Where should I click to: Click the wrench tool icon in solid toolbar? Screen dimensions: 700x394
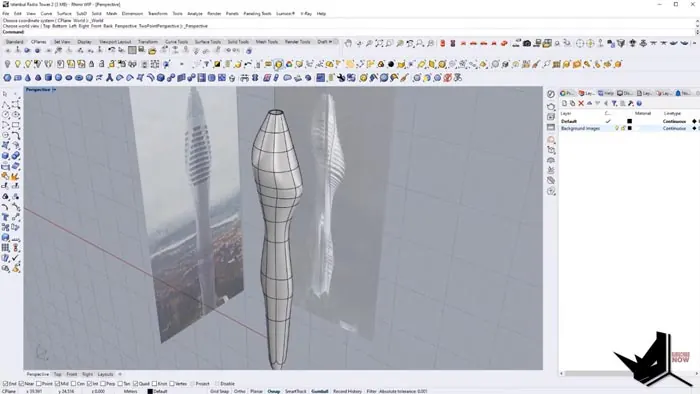pos(341,78)
